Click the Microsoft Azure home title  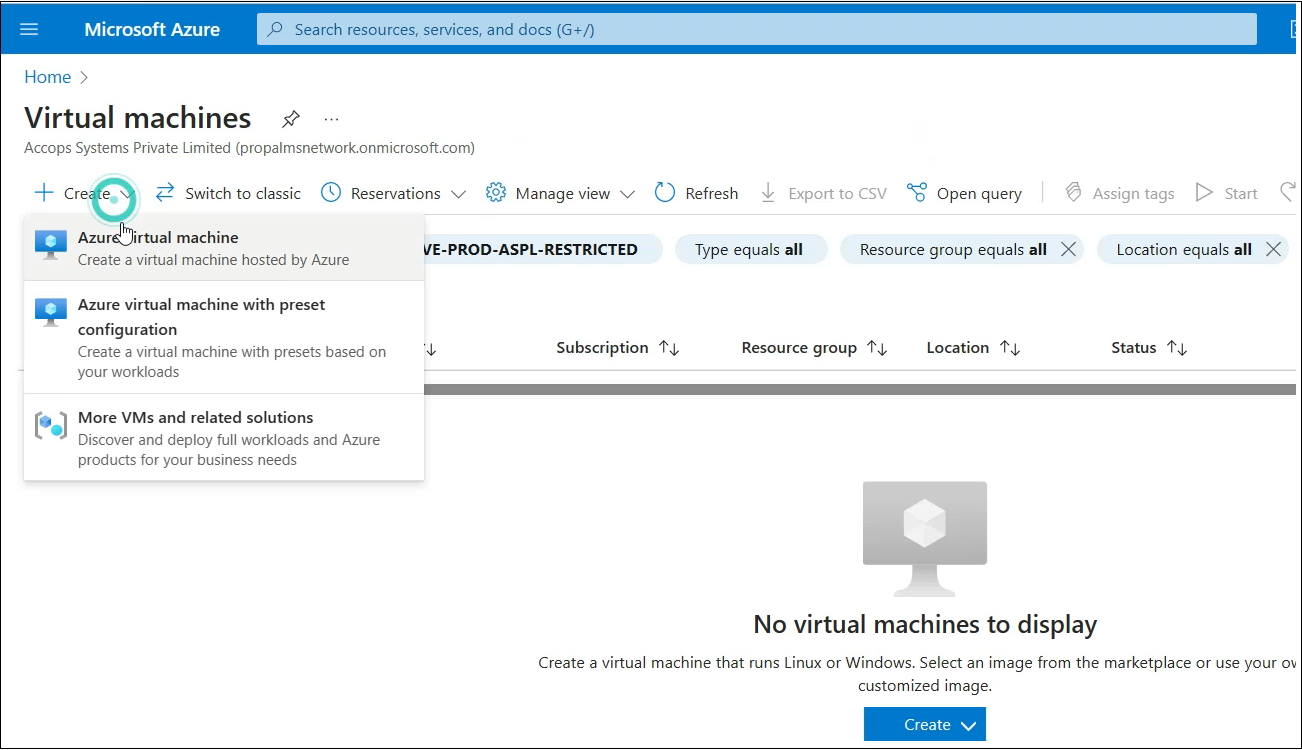pos(152,29)
